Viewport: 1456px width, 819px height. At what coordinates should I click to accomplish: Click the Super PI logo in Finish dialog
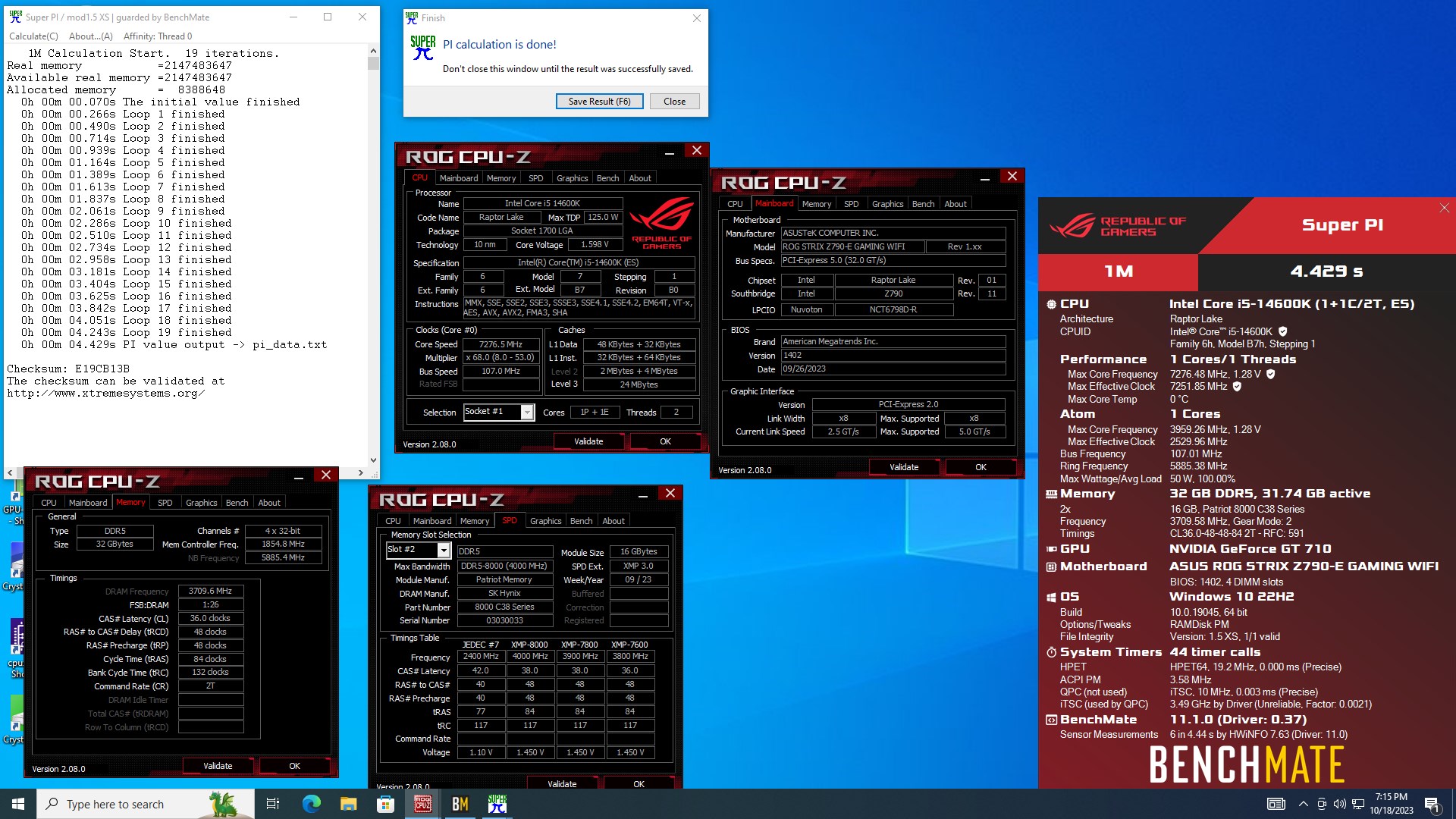tap(423, 48)
